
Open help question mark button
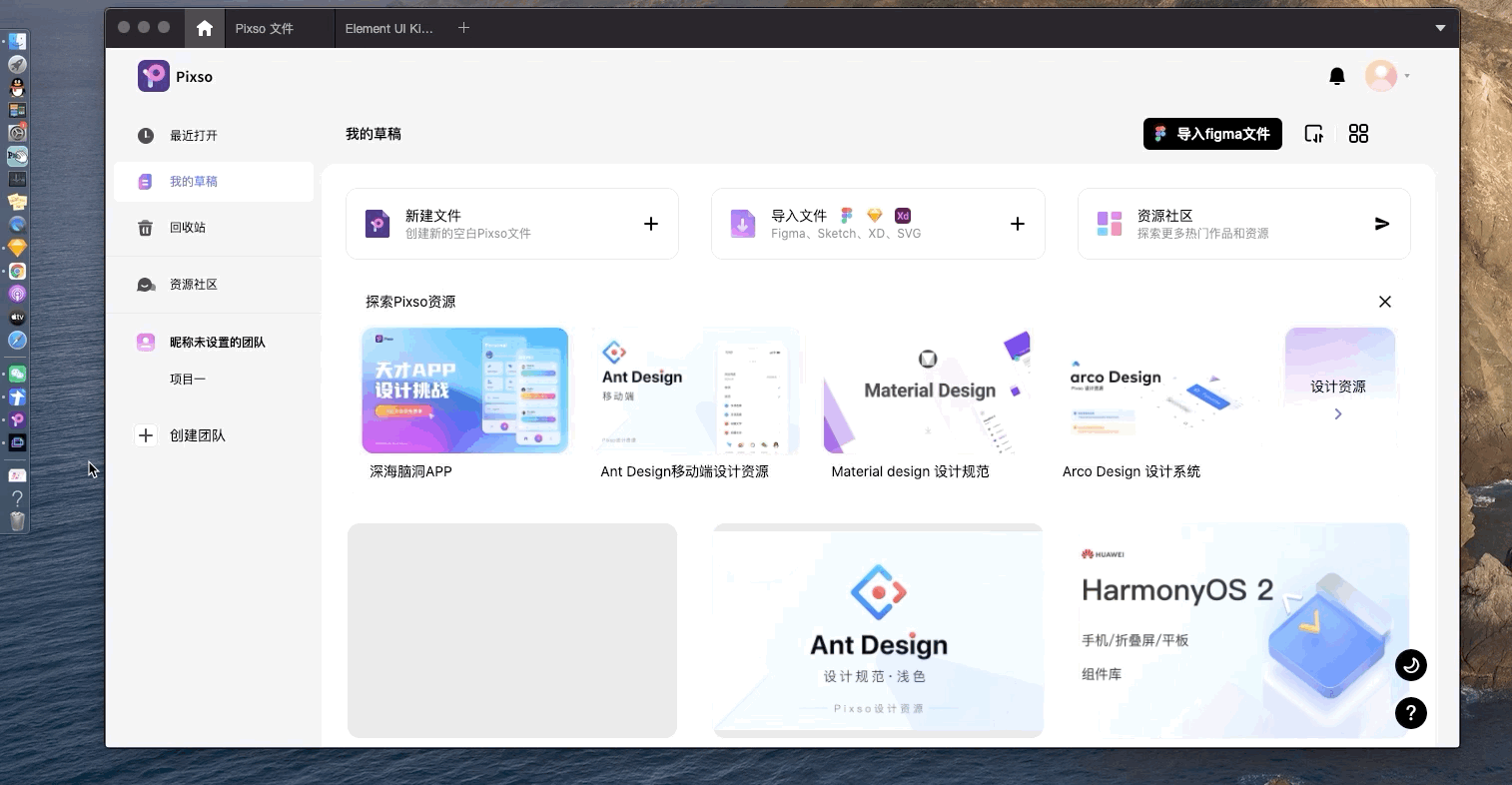tap(1411, 713)
